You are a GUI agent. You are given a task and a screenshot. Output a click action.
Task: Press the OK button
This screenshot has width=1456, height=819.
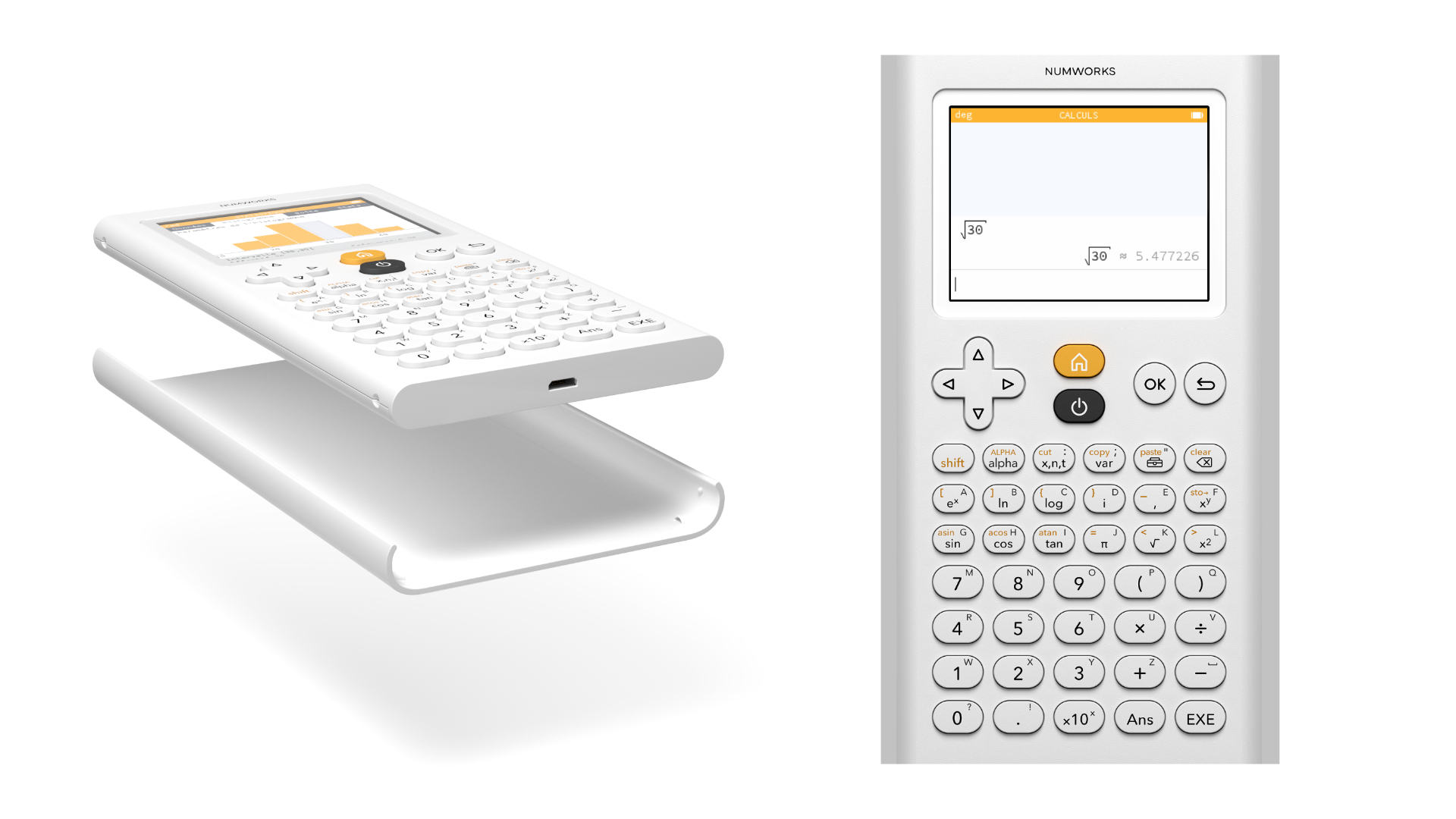click(1151, 384)
